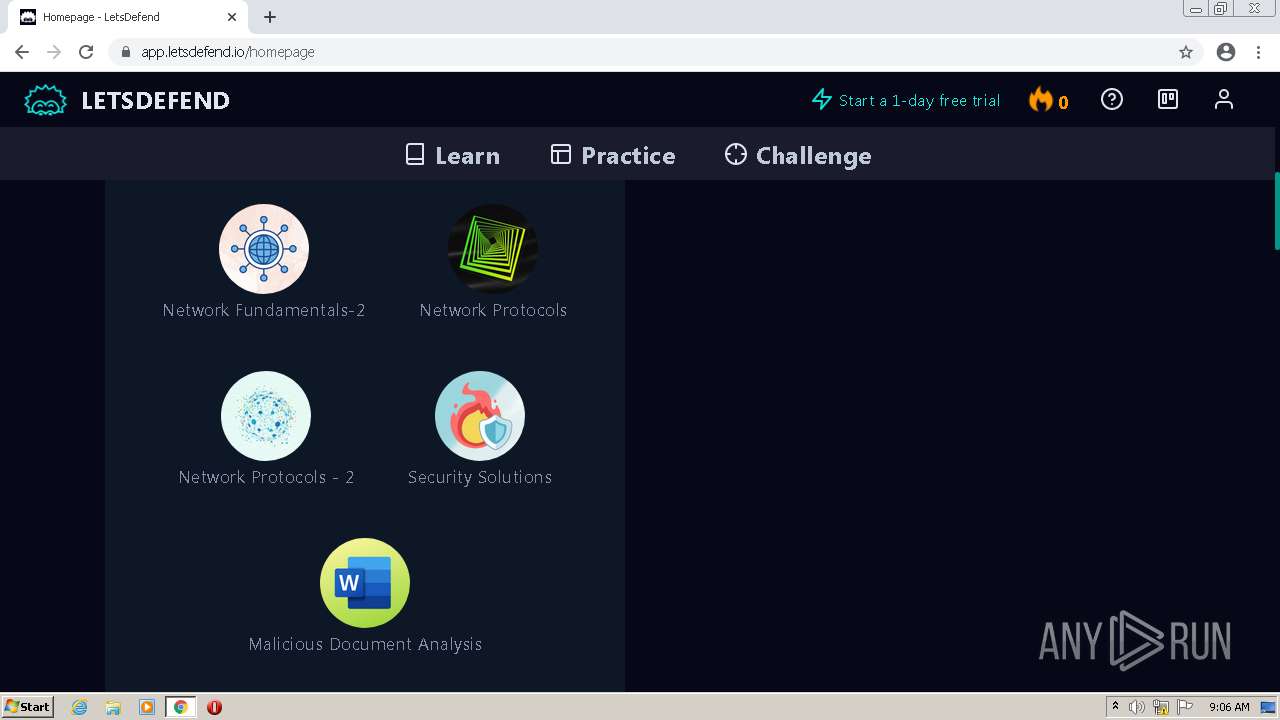This screenshot has width=1280, height=720.
Task: Click the lightning bolt trial icon
Action: [x=822, y=100]
